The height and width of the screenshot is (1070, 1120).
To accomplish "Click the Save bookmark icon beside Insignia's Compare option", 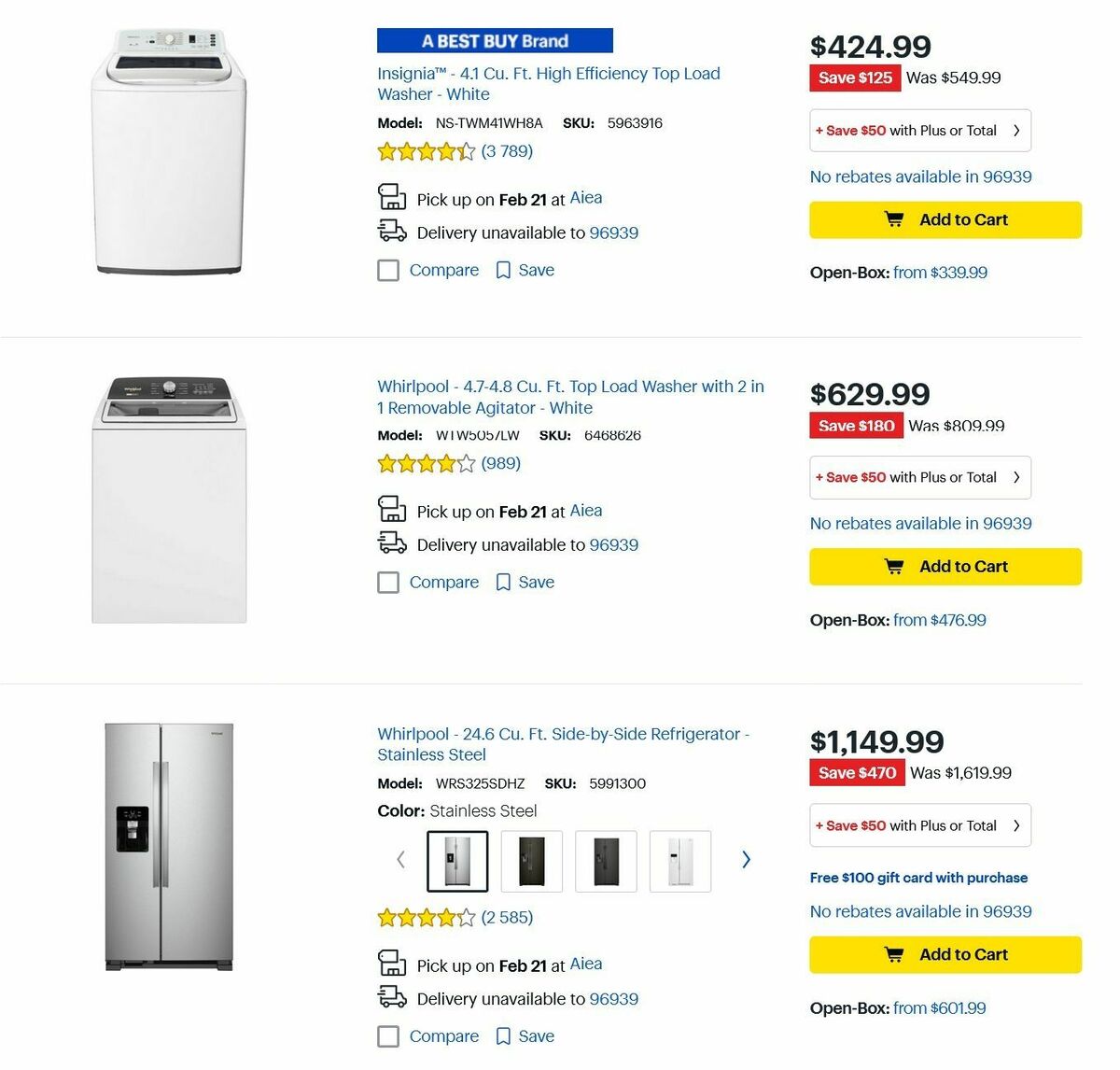I will [503, 270].
